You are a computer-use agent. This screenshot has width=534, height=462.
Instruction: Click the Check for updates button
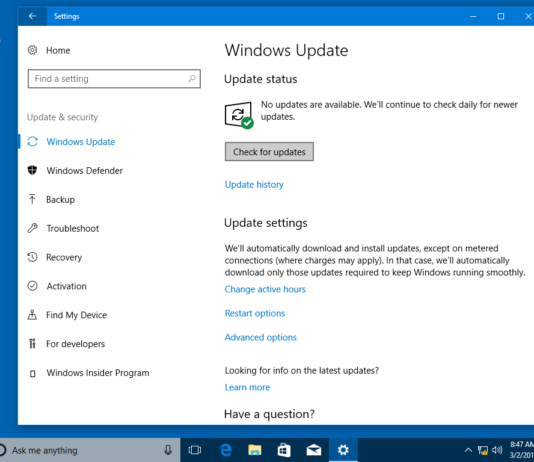(x=269, y=152)
